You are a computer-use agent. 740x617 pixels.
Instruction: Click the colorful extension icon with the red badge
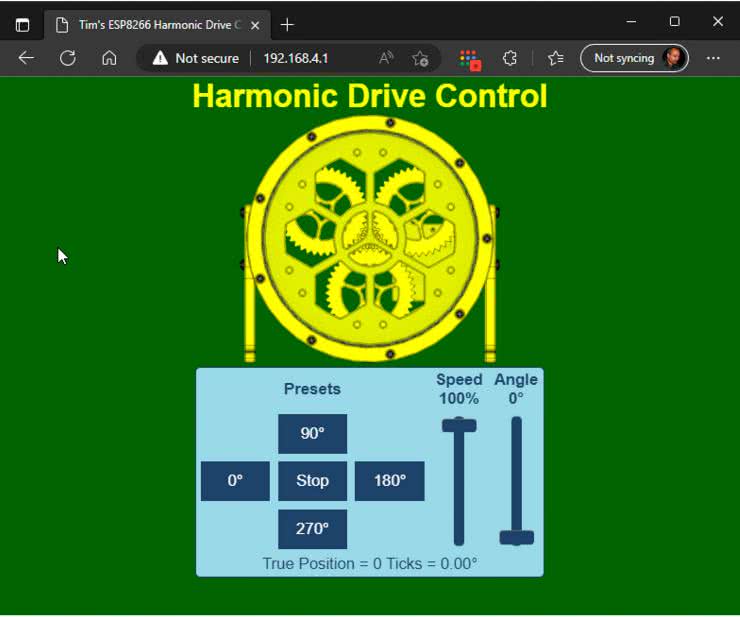point(469,59)
